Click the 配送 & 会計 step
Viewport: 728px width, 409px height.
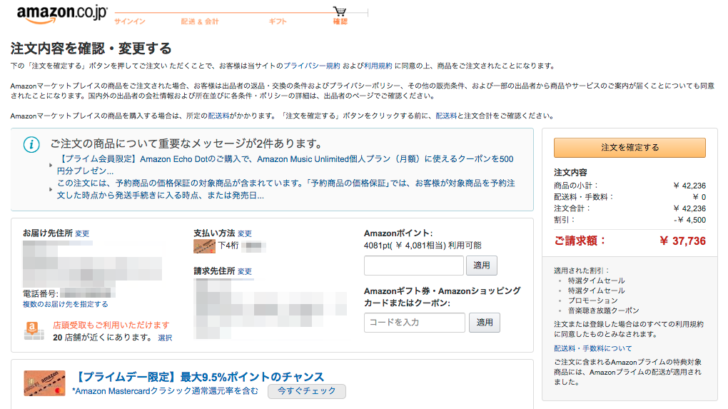pyautogui.click(x=200, y=21)
